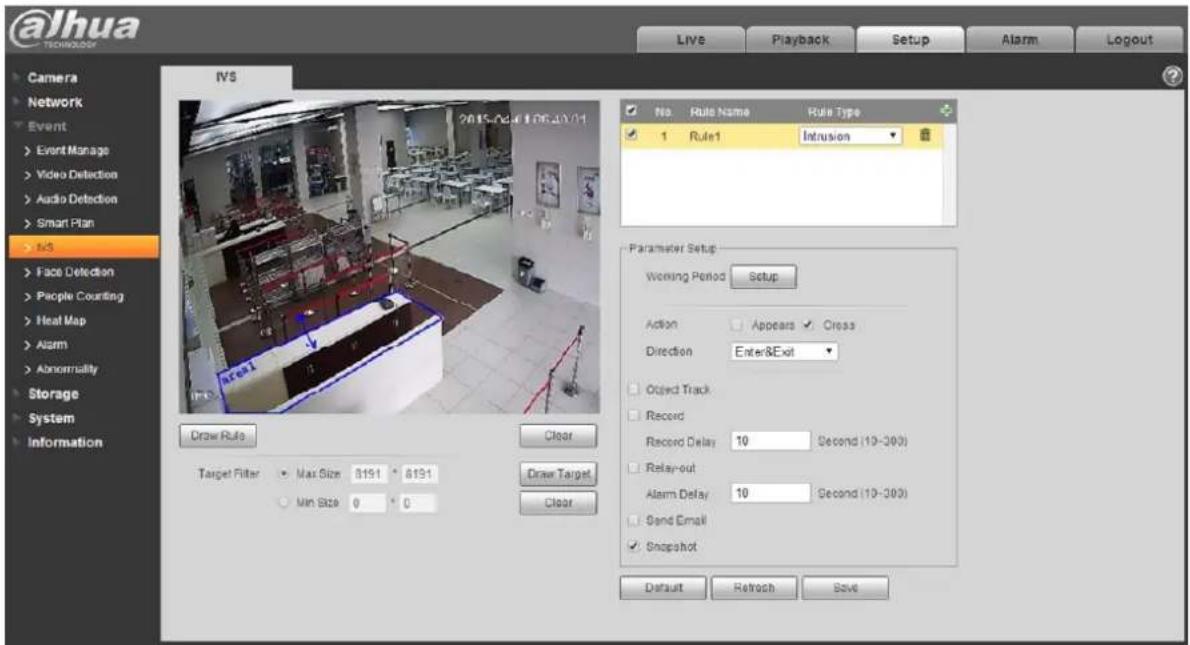Click the Rule Type column header
The image size is (1190, 645).
pyautogui.click(x=833, y=112)
